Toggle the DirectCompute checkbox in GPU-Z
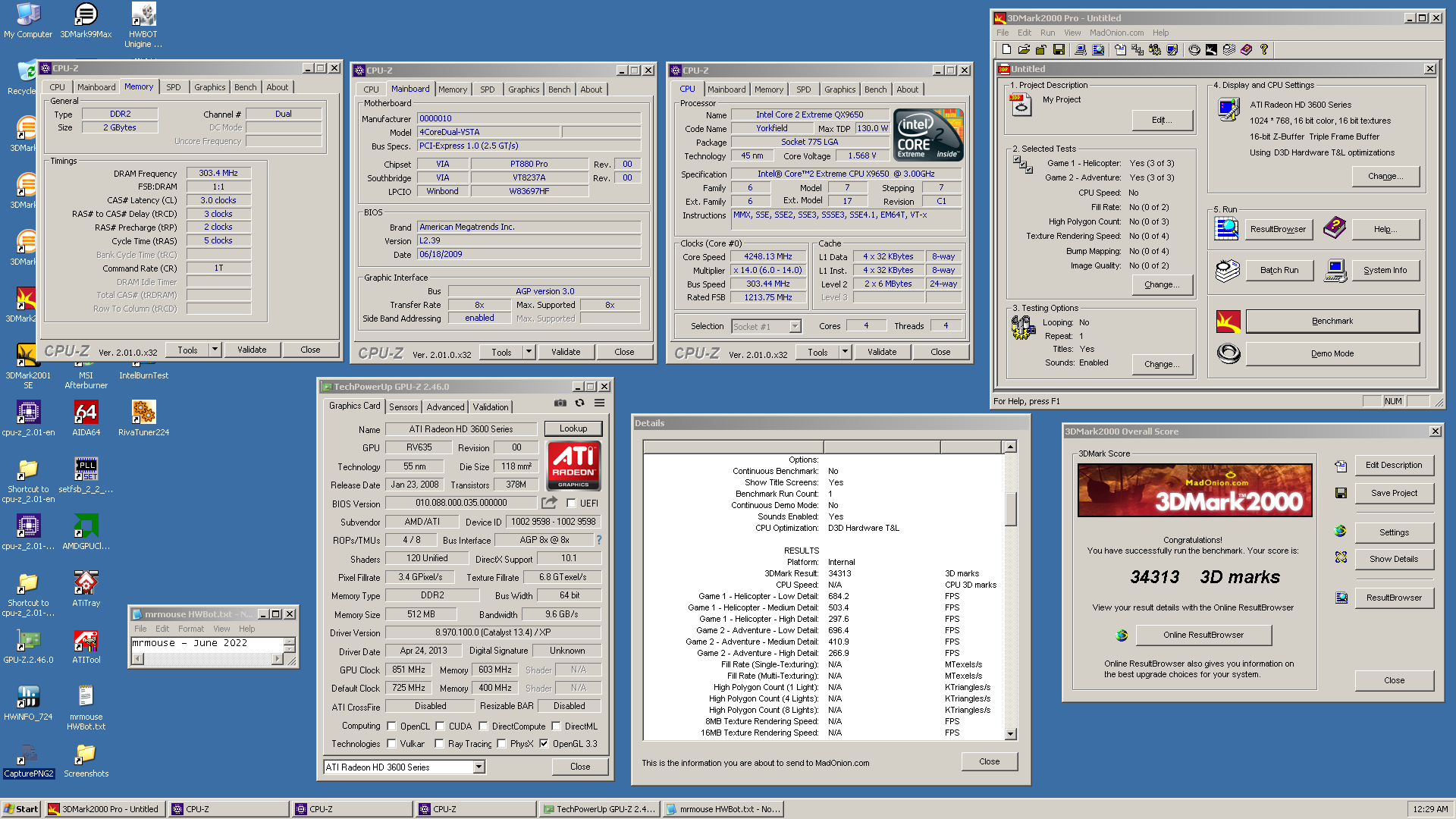 (483, 726)
